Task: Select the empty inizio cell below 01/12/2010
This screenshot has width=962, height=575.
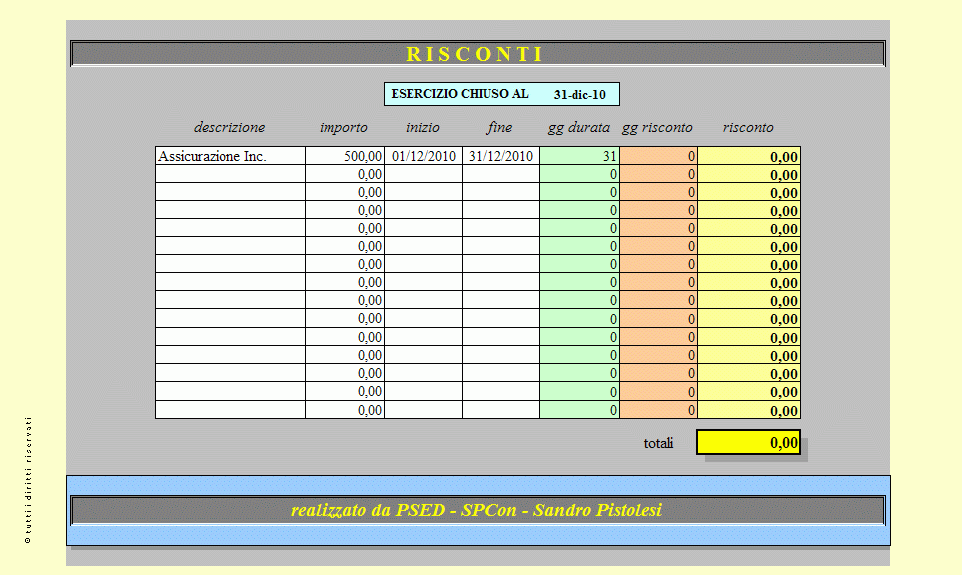Action: tap(423, 174)
